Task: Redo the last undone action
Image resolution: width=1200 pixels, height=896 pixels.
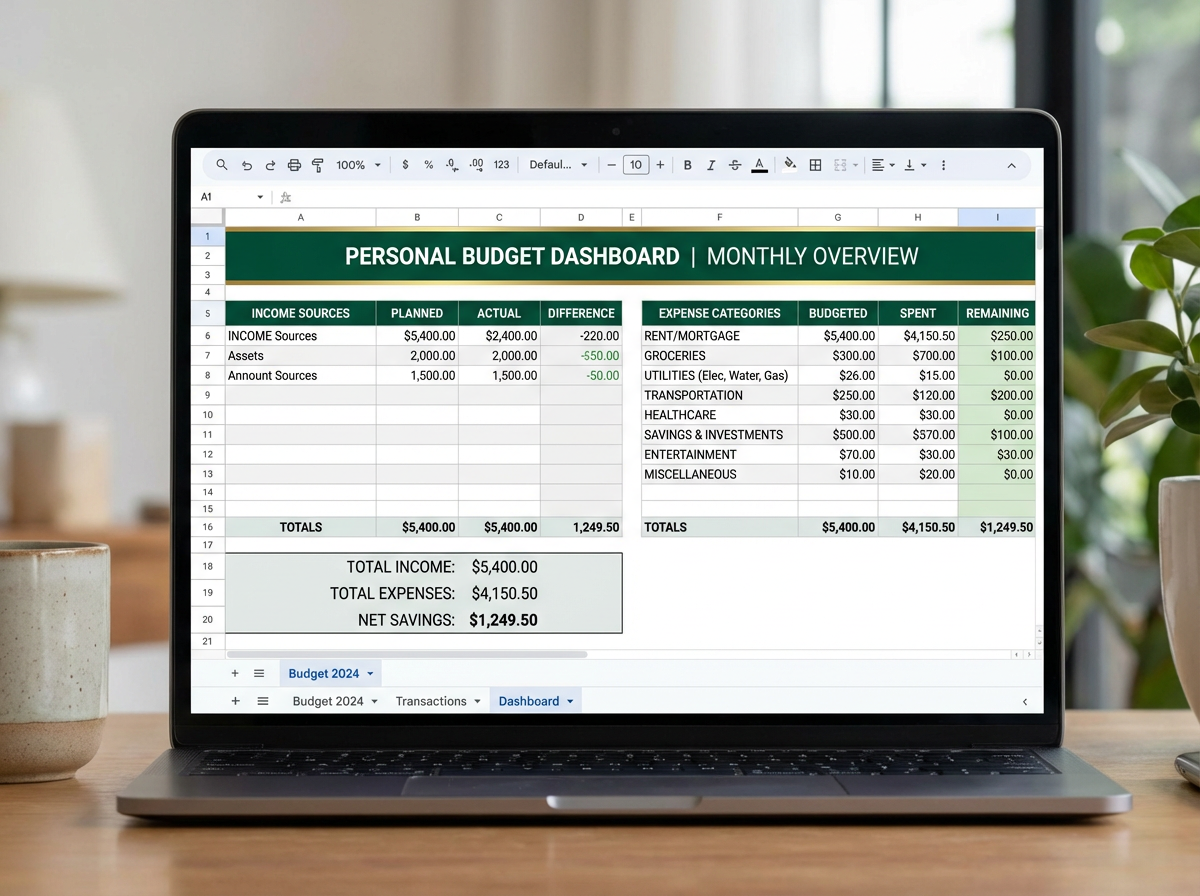Action: pyautogui.click(x=270, y=165)
